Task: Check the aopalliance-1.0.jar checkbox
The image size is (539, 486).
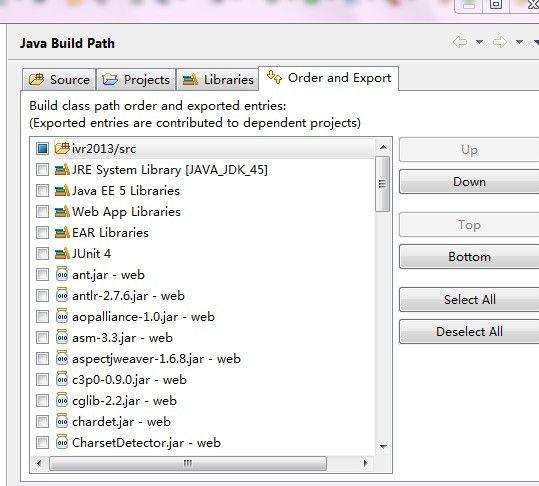Action: click(43, 317)
